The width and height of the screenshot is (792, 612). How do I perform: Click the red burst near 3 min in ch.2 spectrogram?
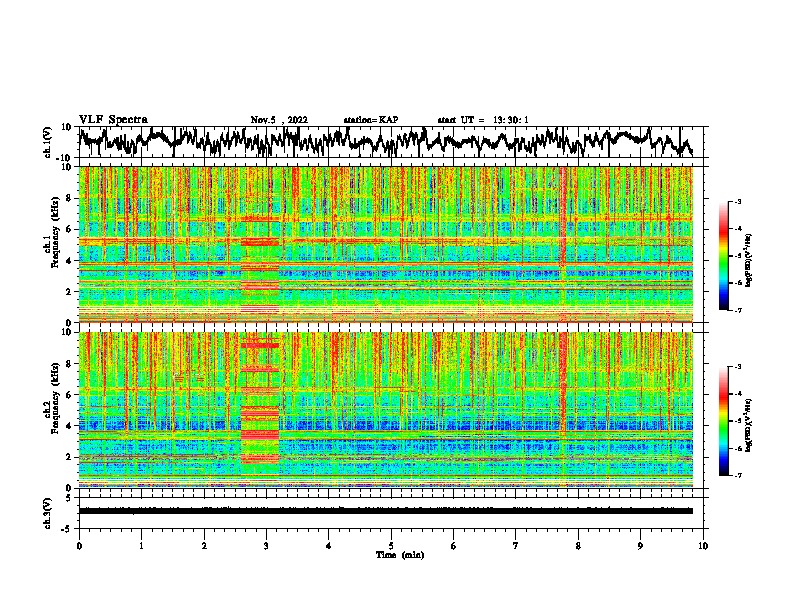tap(260, 404)
